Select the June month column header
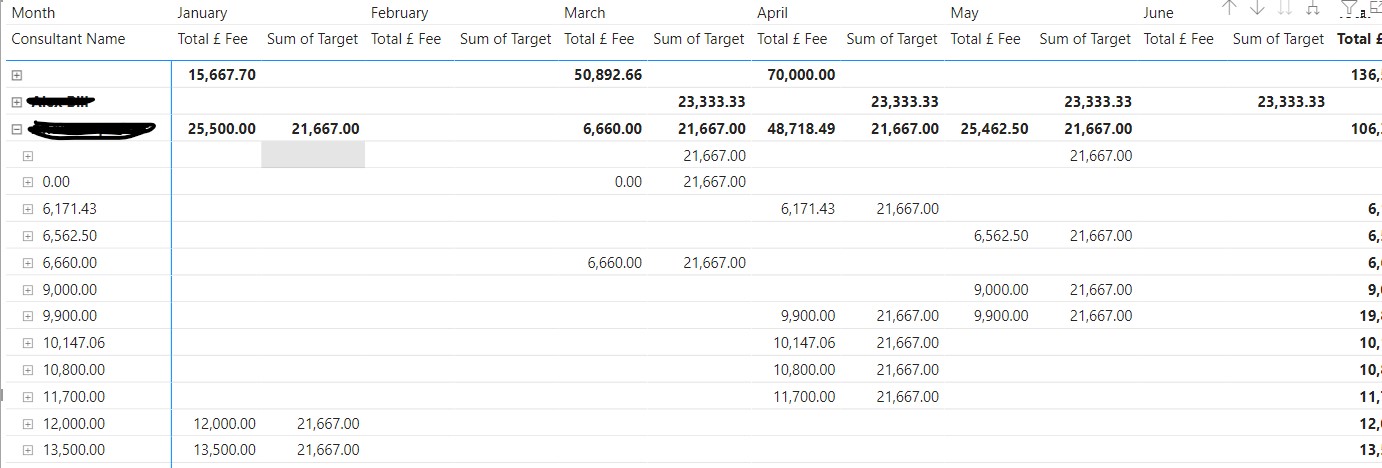 coord(1158,13)
